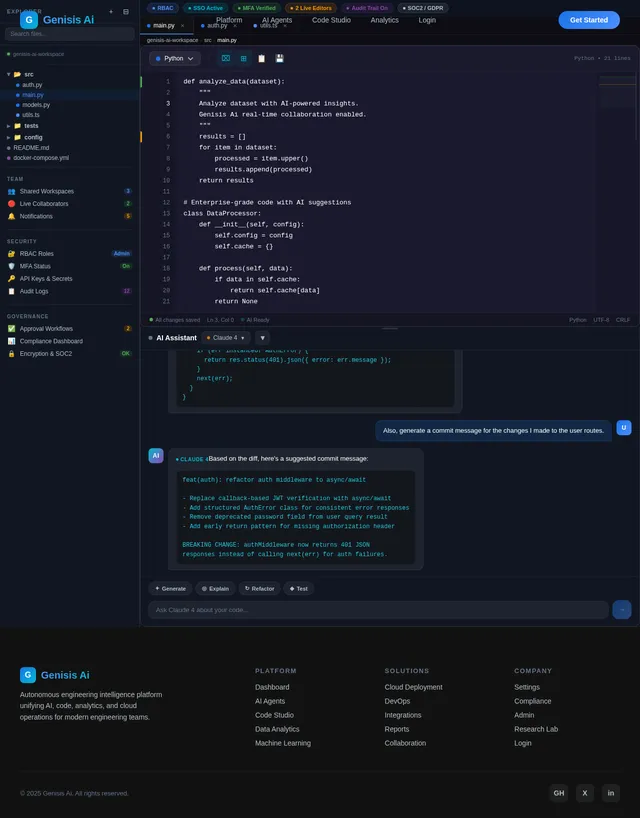The height and width of the screenshot is (818, 640).
Task: Click the format code toolbar icon
Action: point(225,58)
